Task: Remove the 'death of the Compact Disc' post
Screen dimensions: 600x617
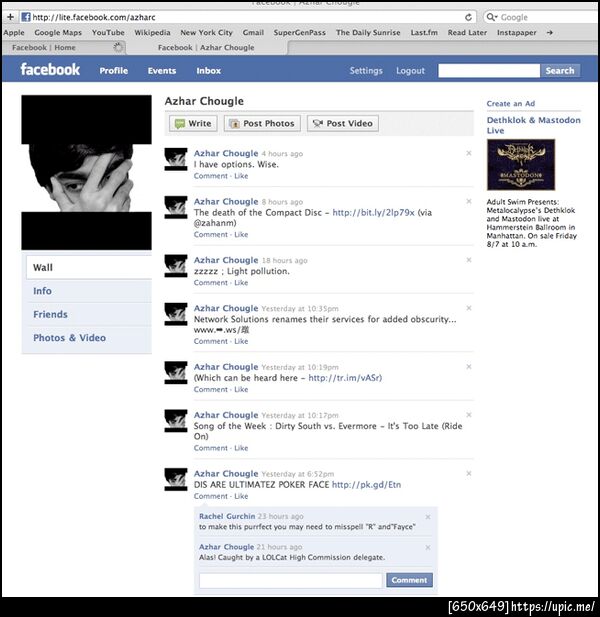Action: [x=469, y=201]
